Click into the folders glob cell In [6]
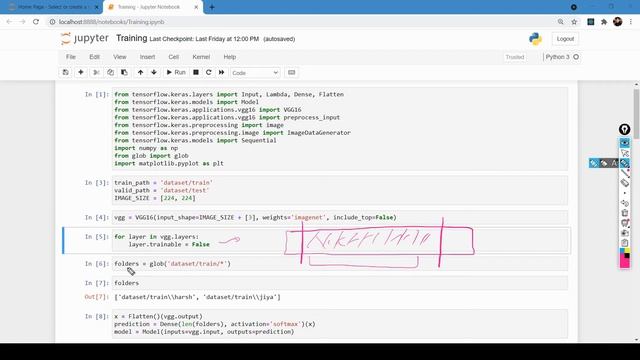Screen dimensions: 640x360 tap(340, 264)
